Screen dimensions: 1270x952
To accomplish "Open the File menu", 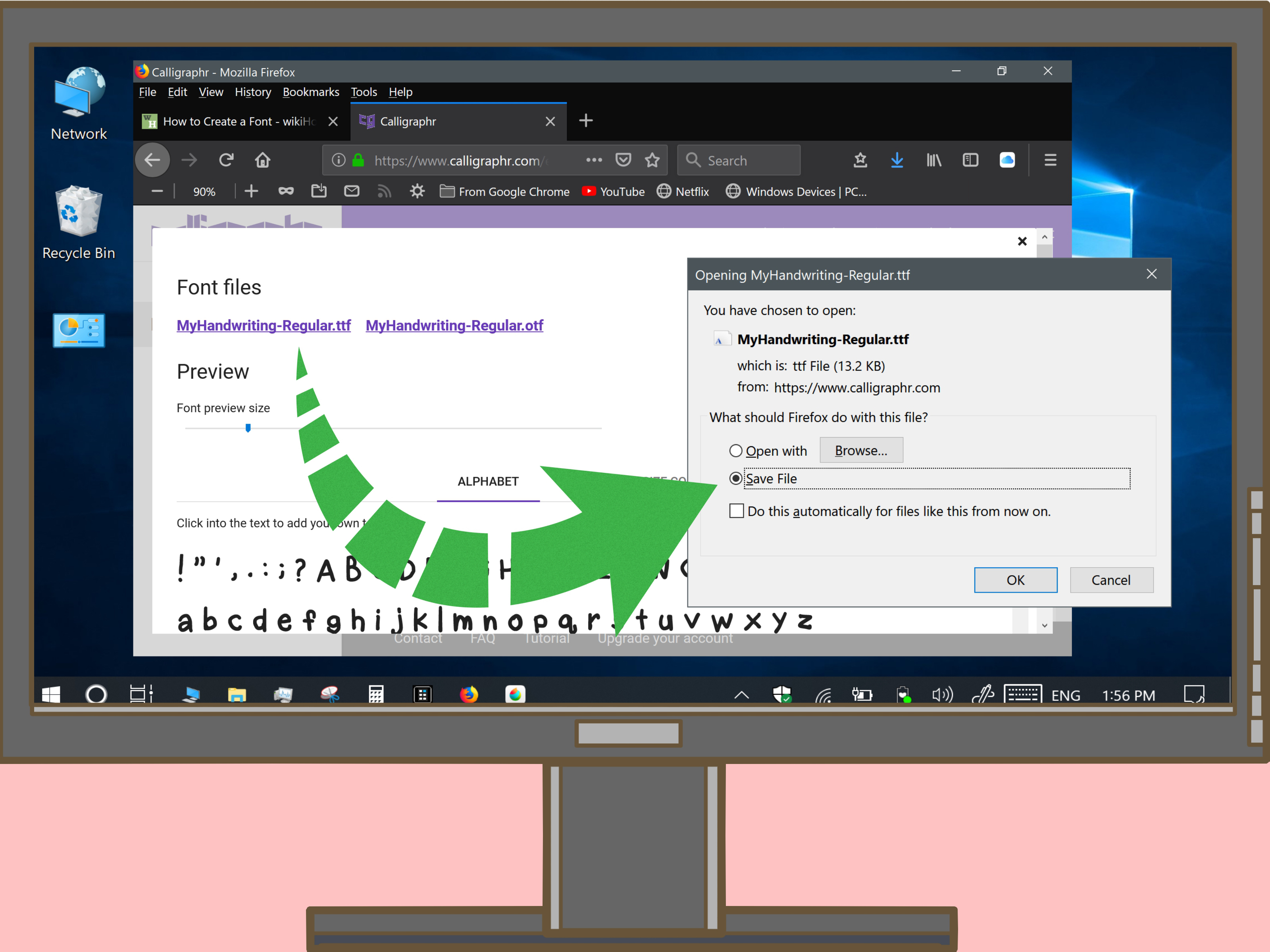I will [148, 92].
